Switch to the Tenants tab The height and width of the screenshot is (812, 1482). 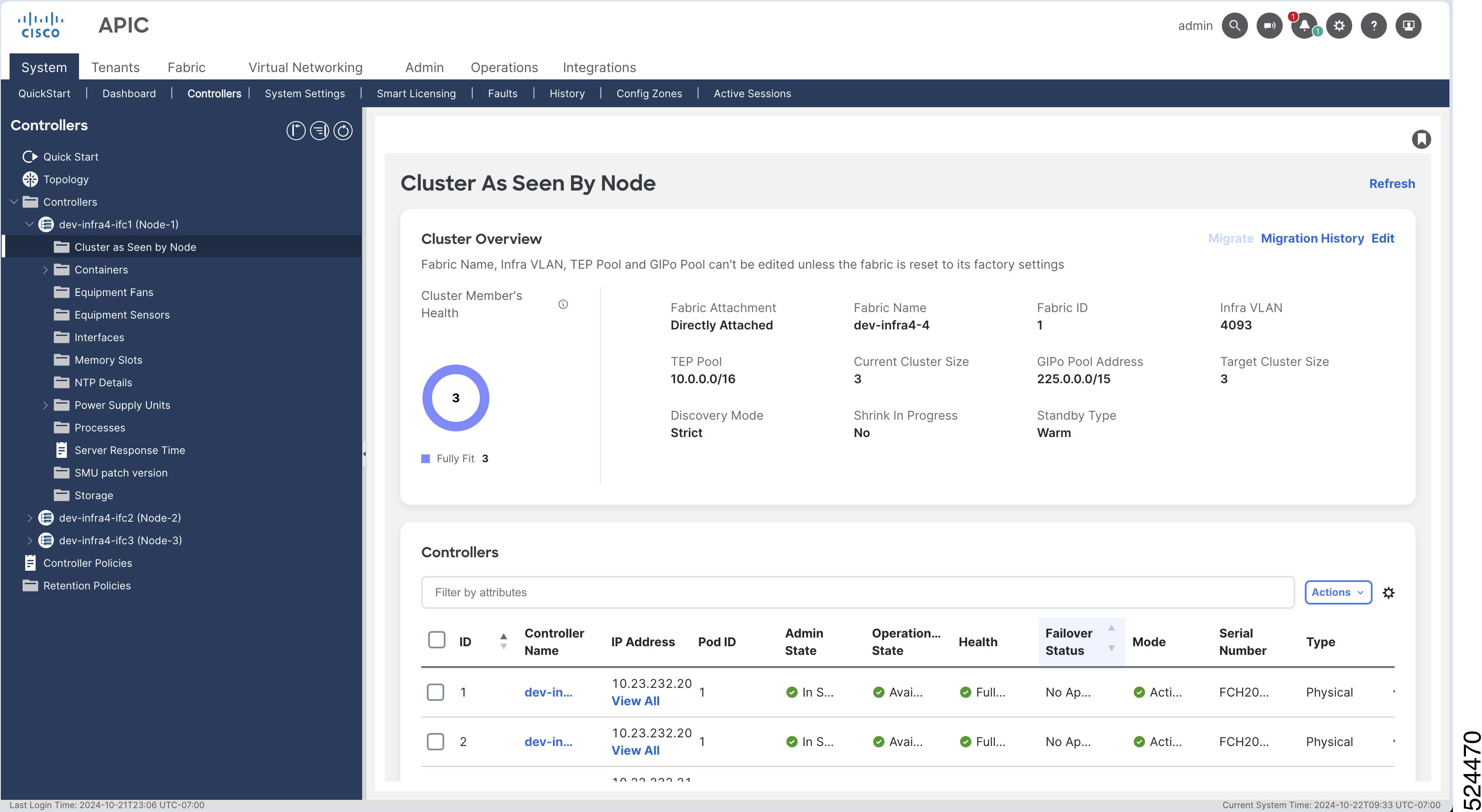115,67
